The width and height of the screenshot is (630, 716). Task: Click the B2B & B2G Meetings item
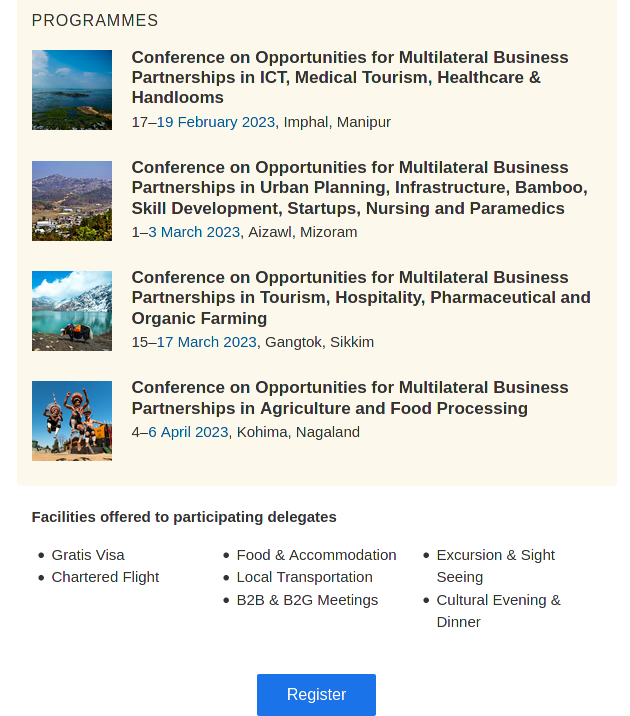click(307, 600)
